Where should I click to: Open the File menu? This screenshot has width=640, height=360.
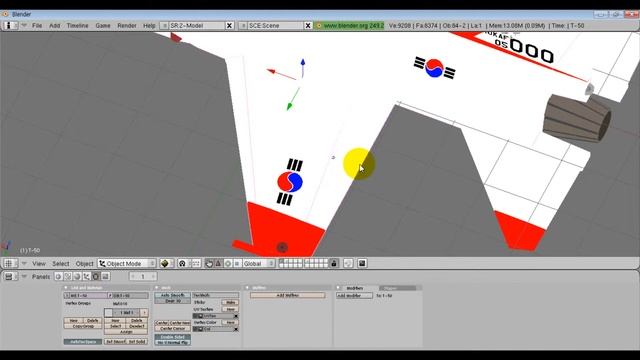pyautogui.click(x=37, y=25)
